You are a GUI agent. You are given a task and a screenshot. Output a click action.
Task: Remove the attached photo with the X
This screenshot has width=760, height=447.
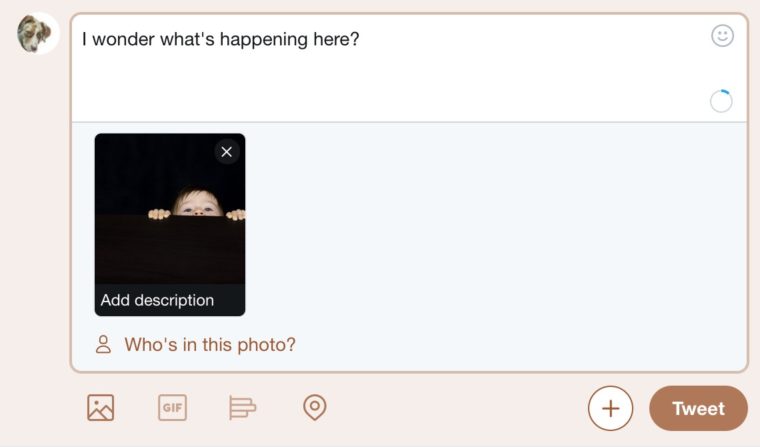coord(226,152)
